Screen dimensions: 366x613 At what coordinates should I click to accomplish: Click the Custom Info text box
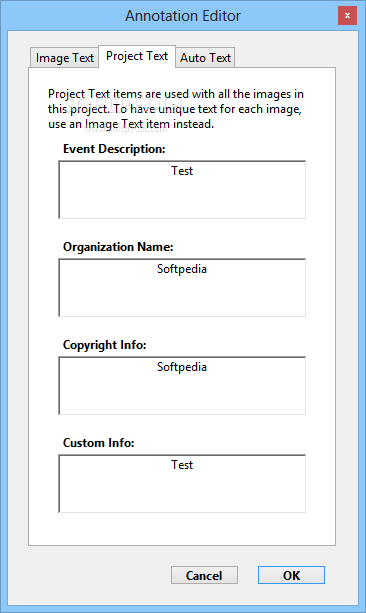(182, 484)
